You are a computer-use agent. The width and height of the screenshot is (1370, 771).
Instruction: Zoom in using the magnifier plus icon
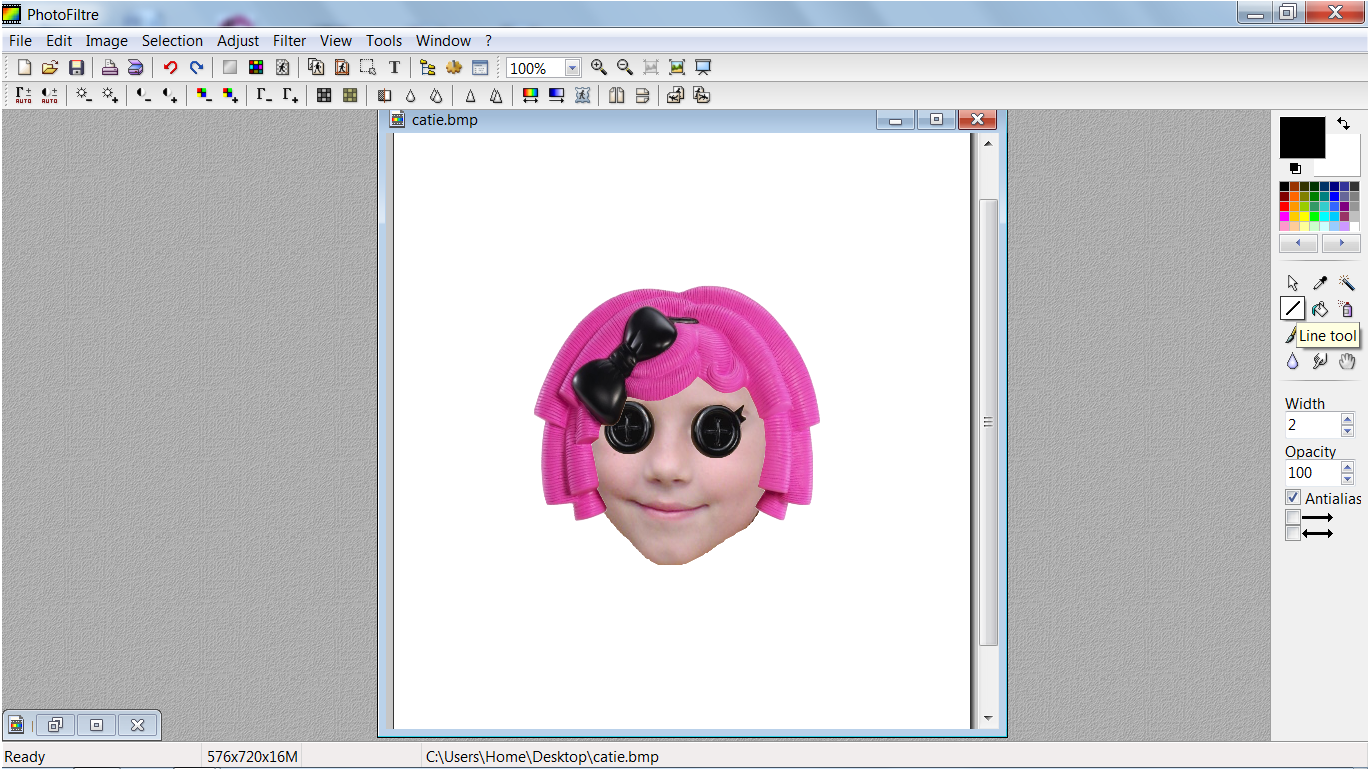point(599,68)
